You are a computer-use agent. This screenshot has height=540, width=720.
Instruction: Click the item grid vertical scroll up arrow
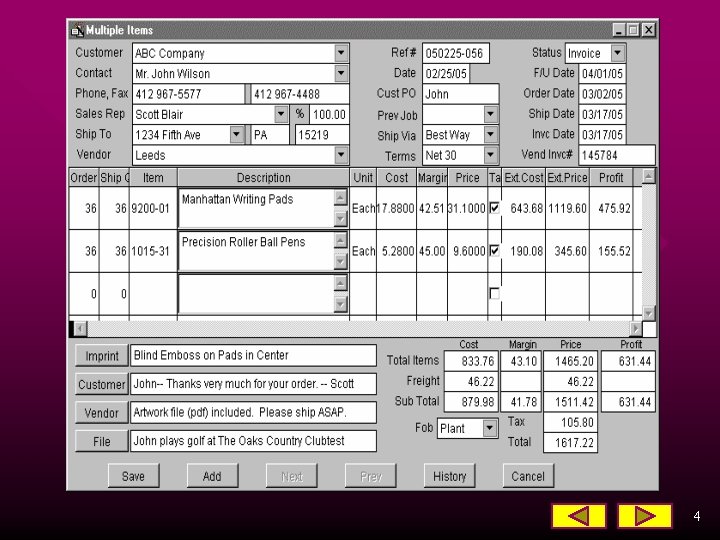pos(648,176)
